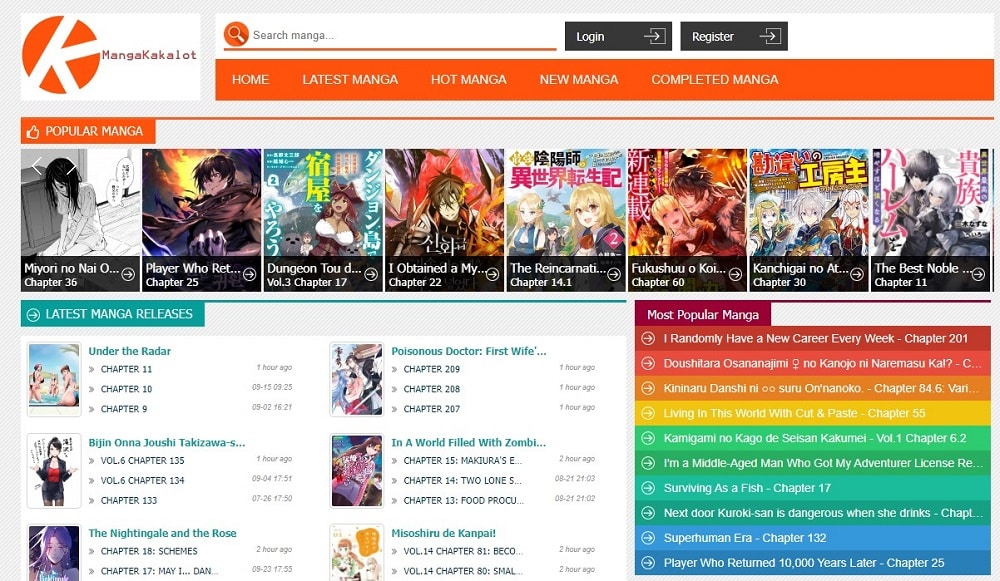This screenshot has height=581, width=1000.
Task: Click arrow icon beside Kininaru Danshi entry
Action: pos(648,388)
